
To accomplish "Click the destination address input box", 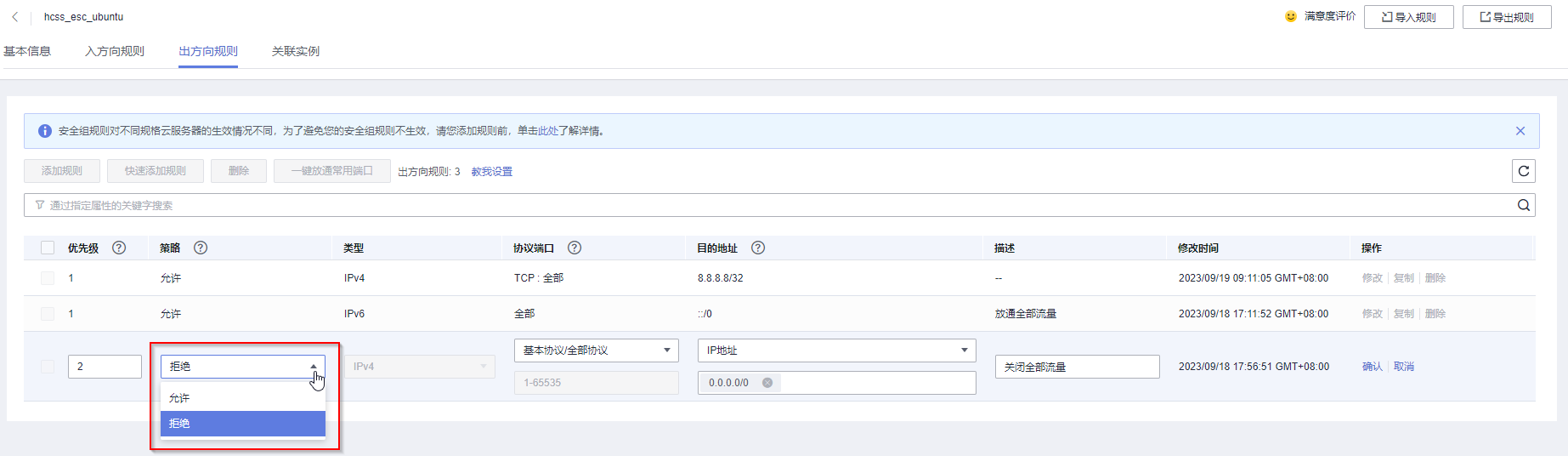I will 837,383.
